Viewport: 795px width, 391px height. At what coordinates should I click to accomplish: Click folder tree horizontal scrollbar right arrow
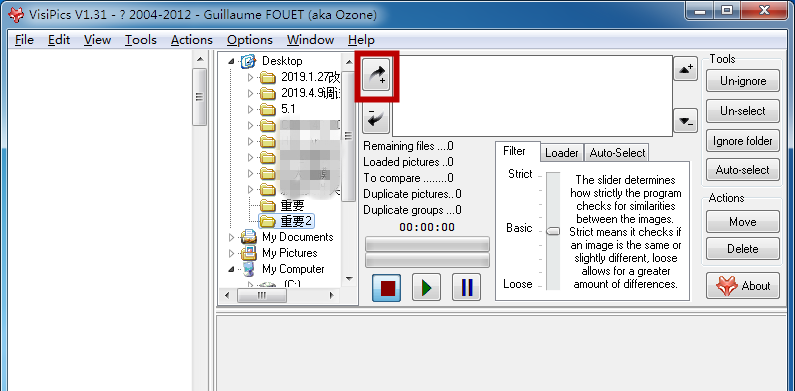pos(331,295)
